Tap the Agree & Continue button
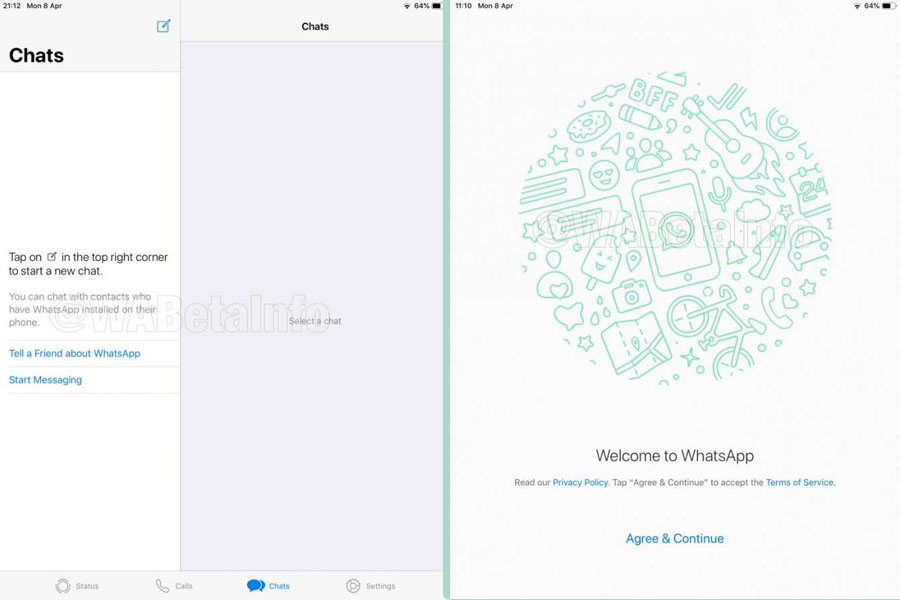Image resolution: width=900 pixels, height=600 pixels. 674,539
